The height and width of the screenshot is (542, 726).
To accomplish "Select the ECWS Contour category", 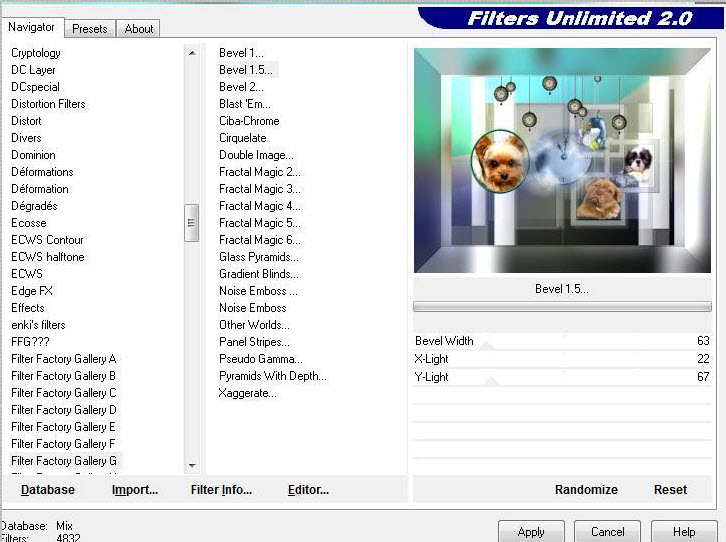I will coord(47,240).
